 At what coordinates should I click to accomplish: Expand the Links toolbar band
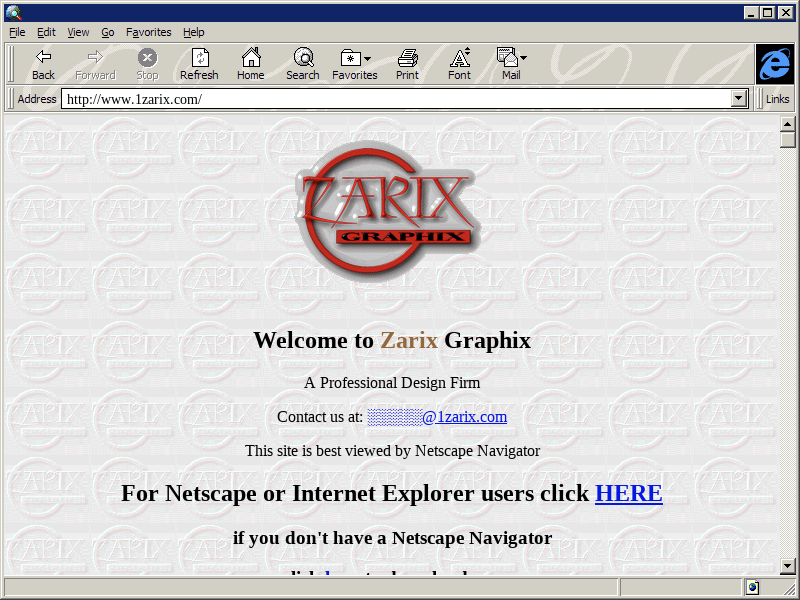point(777,99)
